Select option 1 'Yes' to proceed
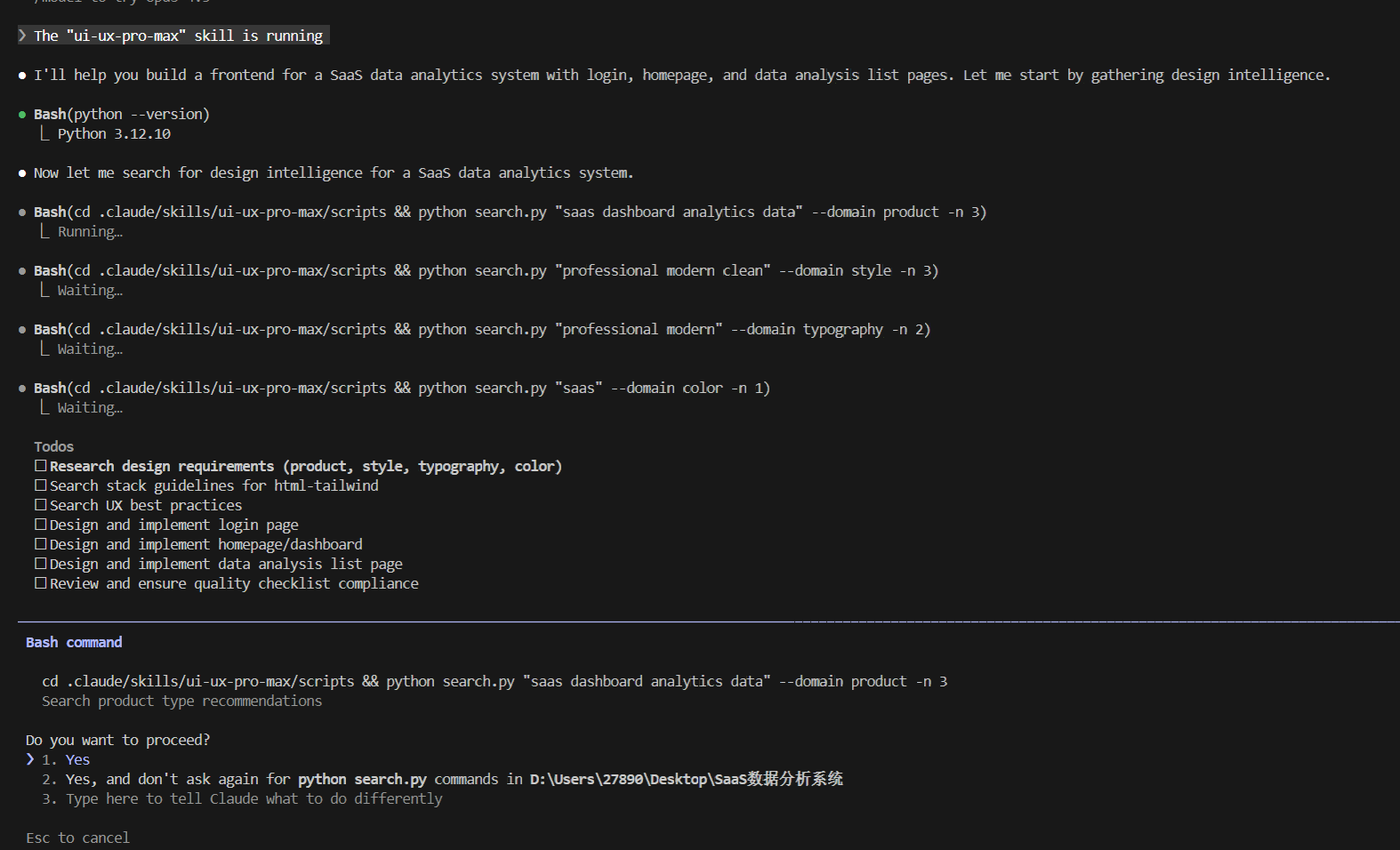Image resolution: width=1400 pixels, height=850 pixels. click(x=66, y=759)
